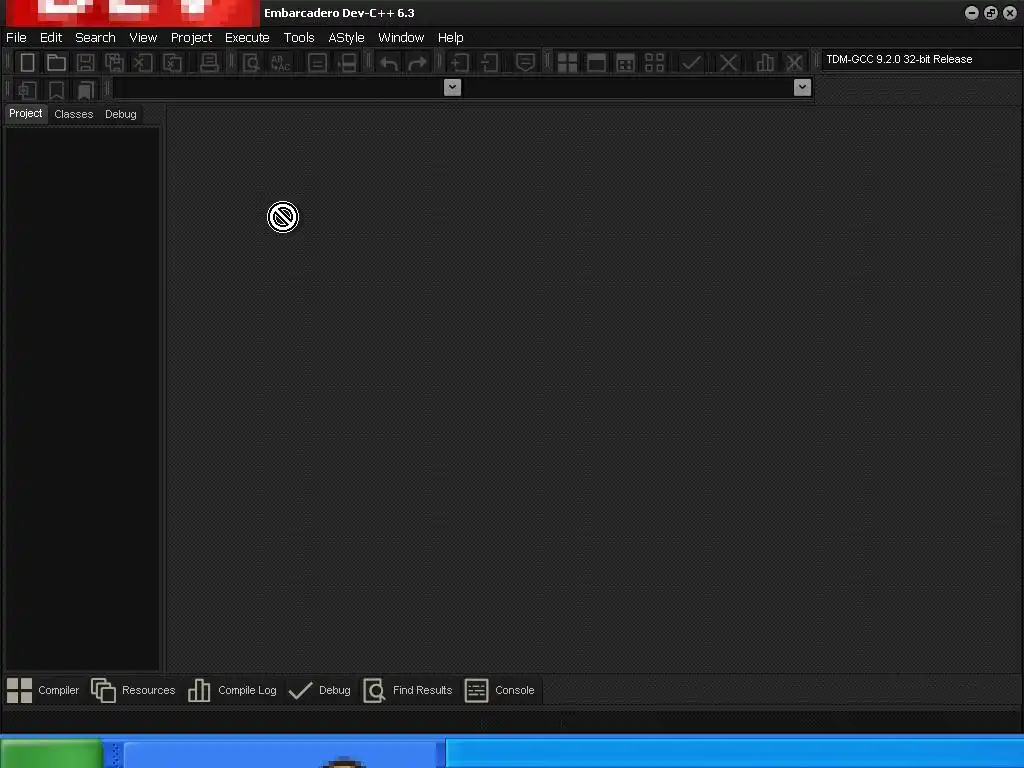Open the Find Results tab

click(408, 690)
